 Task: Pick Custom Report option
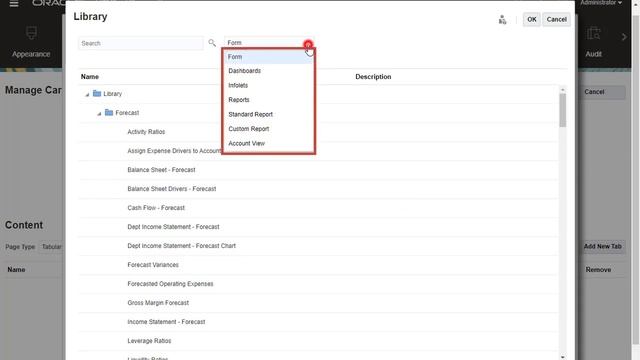(x=269, y=129)
